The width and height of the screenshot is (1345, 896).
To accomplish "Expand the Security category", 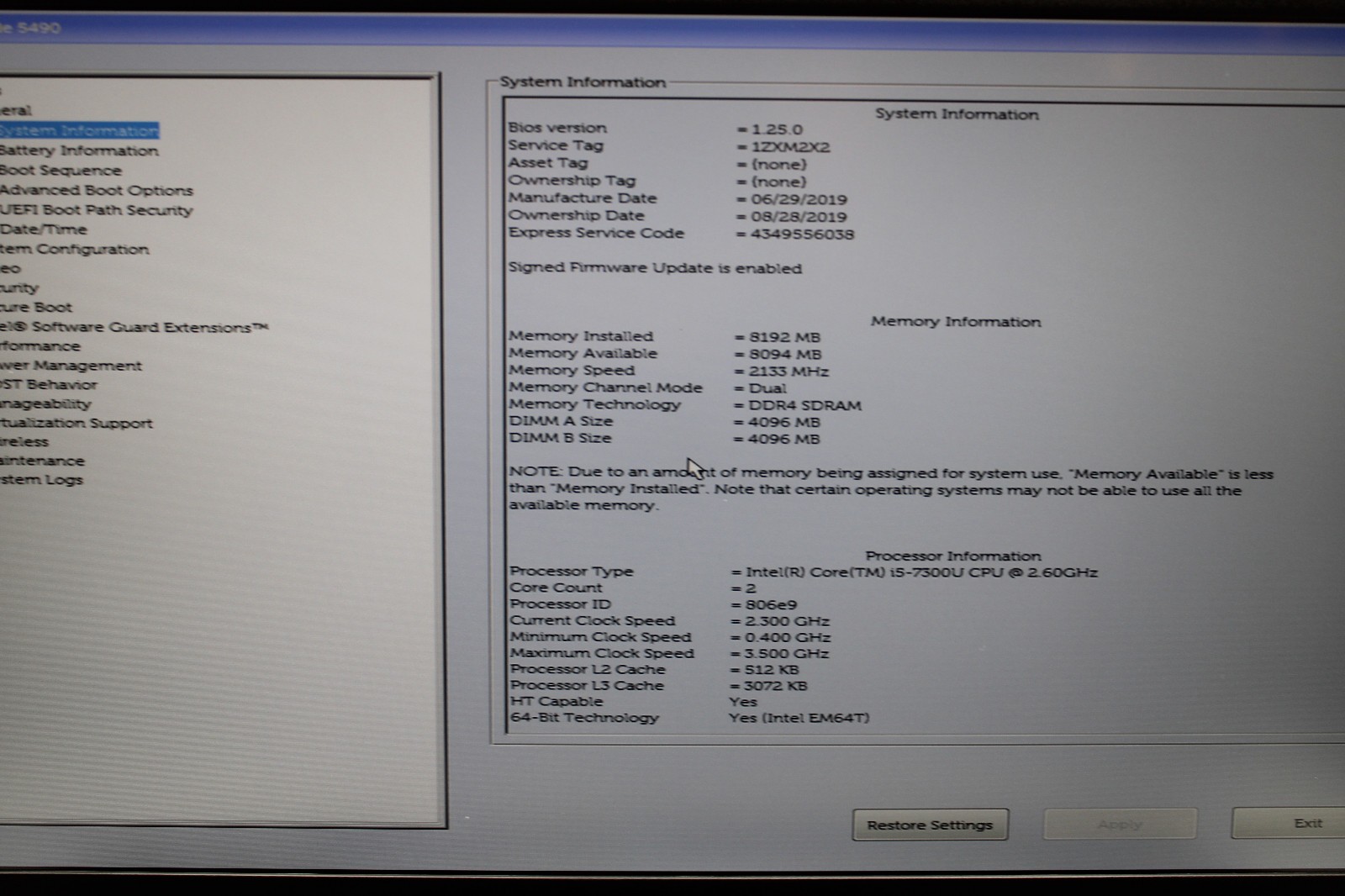I will [x=19, y=287].
